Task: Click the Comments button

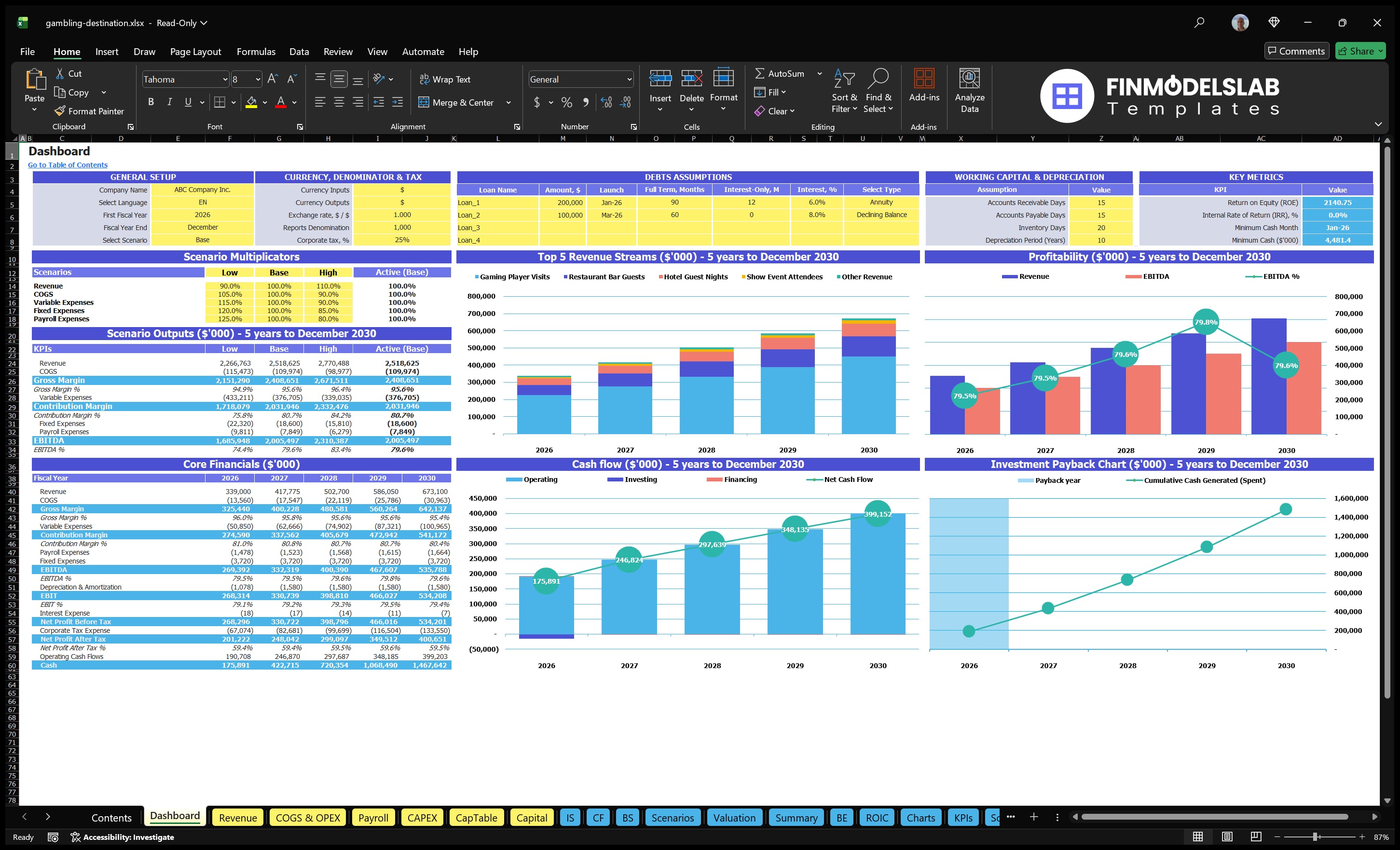Action: click(1297, 51)
